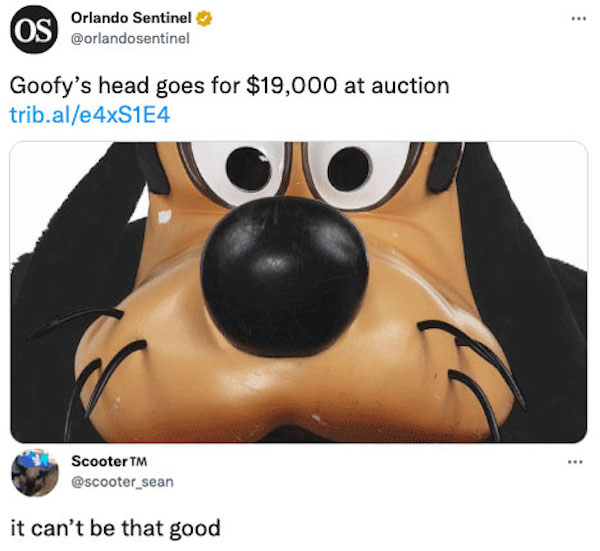Viewport: 600px width, 551px height.
Task: Open the Orlando Sentinel profile avatar
Action: [x=34, y=29]
